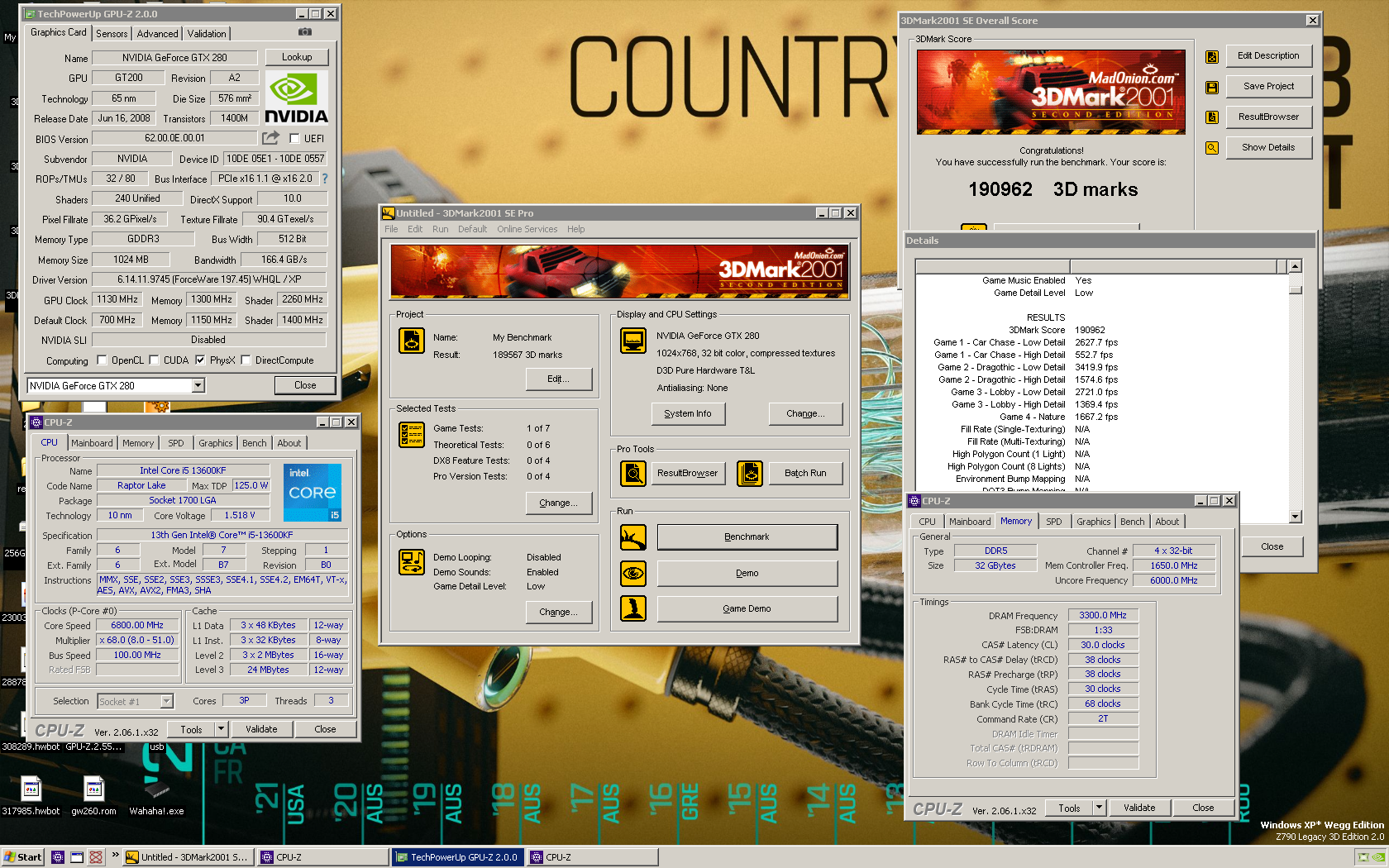1389x868 pixels.
Task: Click the Options section icon in 3DMark
Action: pos(412,562)
